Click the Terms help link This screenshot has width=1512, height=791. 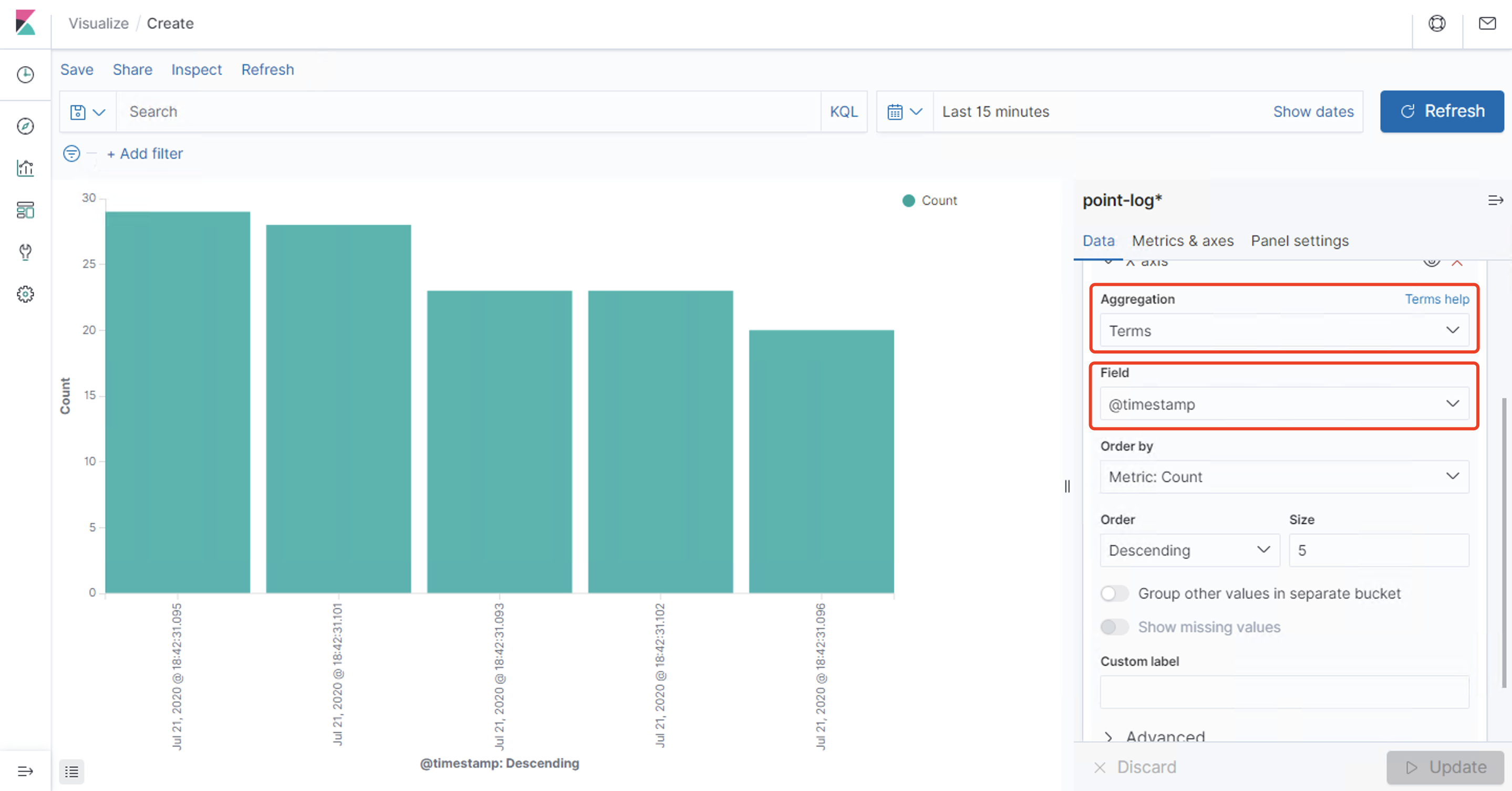(1436, 299)
